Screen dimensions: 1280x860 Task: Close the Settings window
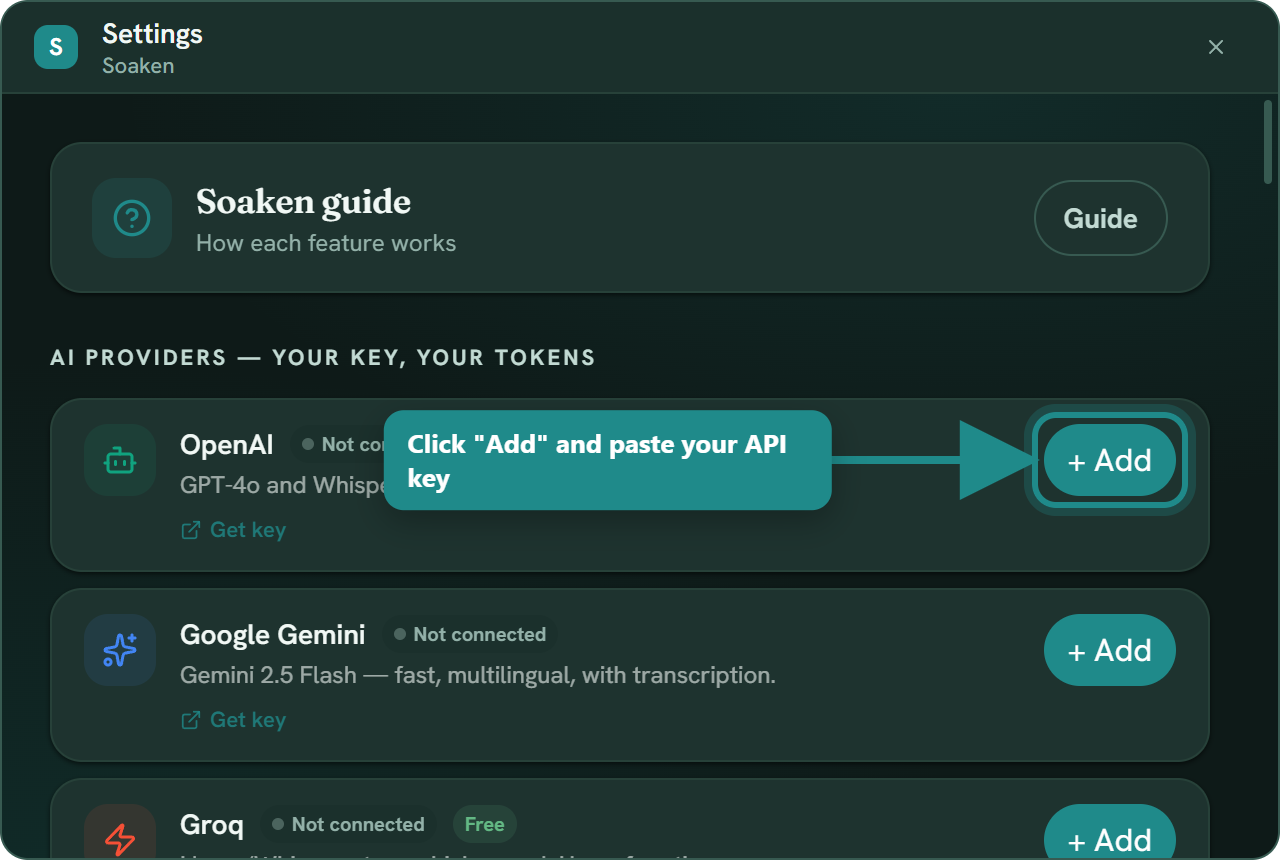tap(1216, 47)
